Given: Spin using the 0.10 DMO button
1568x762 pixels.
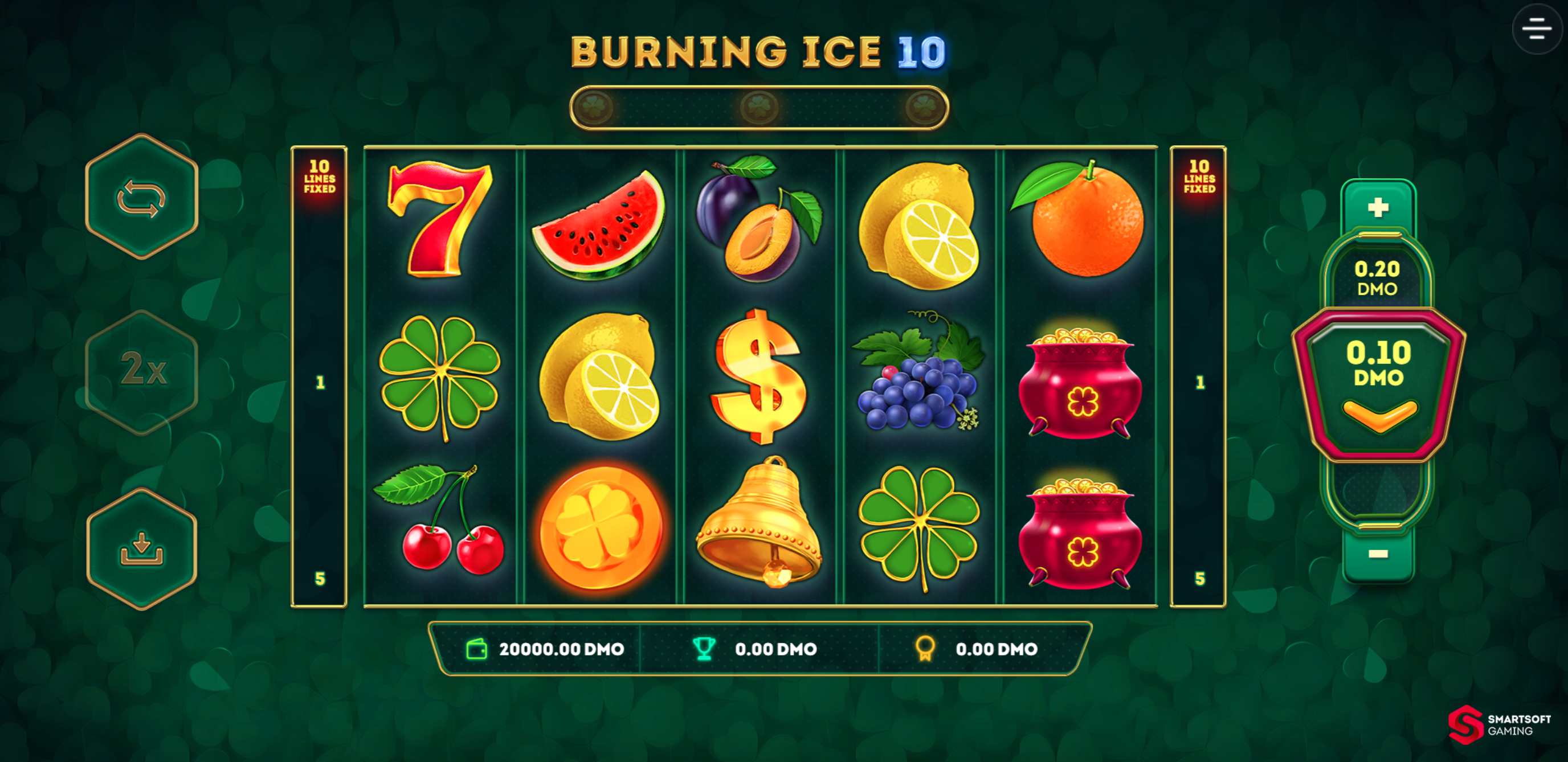Looking at the screenshot, I should point(1379,385).
